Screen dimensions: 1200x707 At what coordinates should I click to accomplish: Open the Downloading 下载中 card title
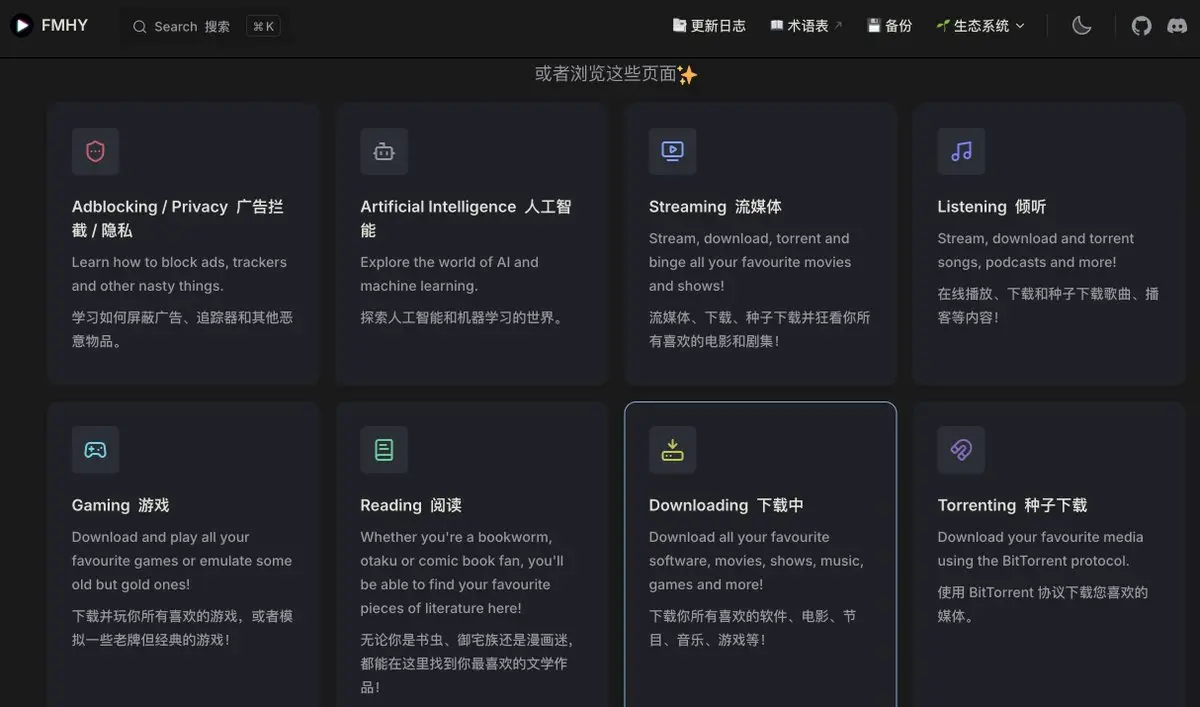pyautogui.click(x=726, y=505)
